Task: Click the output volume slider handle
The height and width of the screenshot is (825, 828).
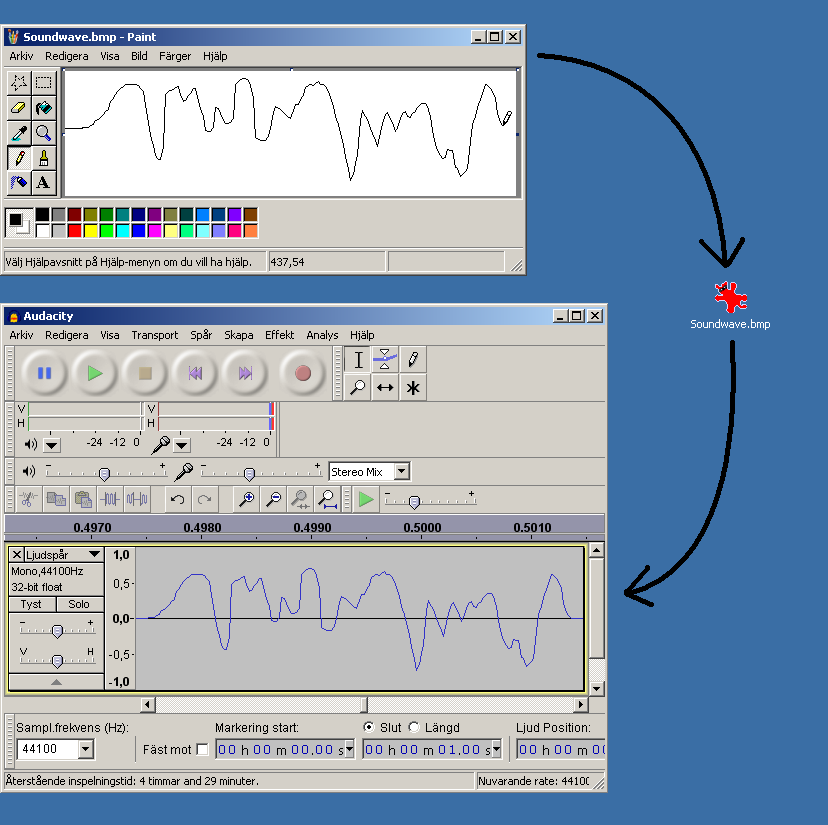Action: click(x=105, y=474)
